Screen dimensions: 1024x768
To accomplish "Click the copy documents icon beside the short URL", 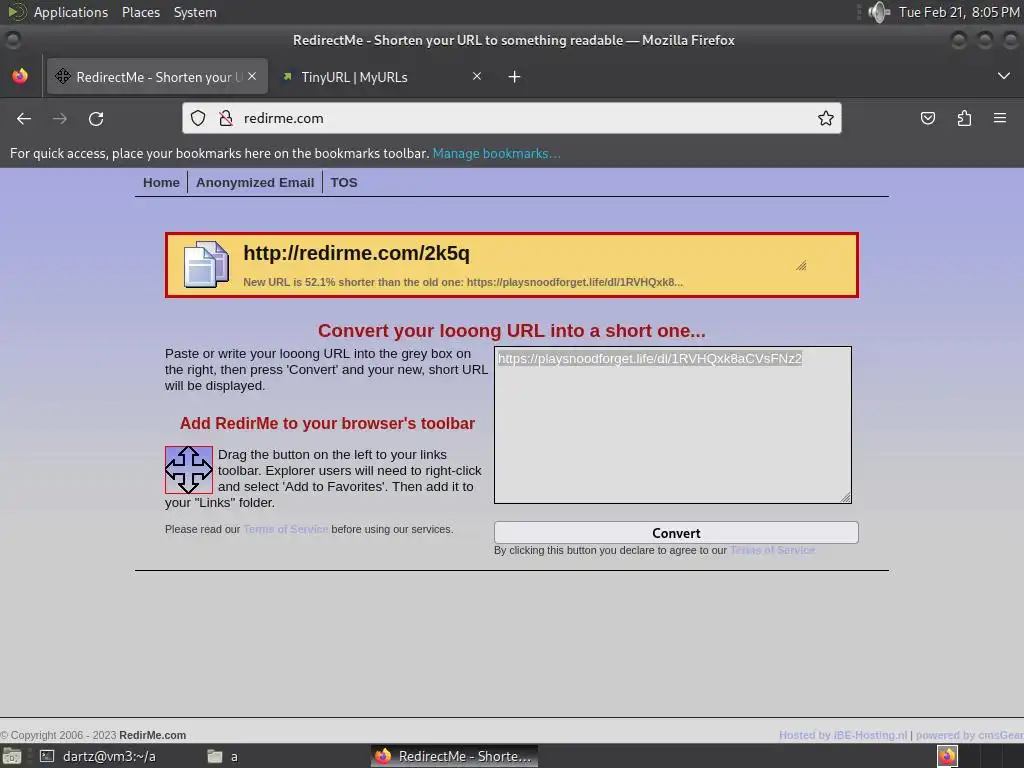I will click(x=206, y=264).
